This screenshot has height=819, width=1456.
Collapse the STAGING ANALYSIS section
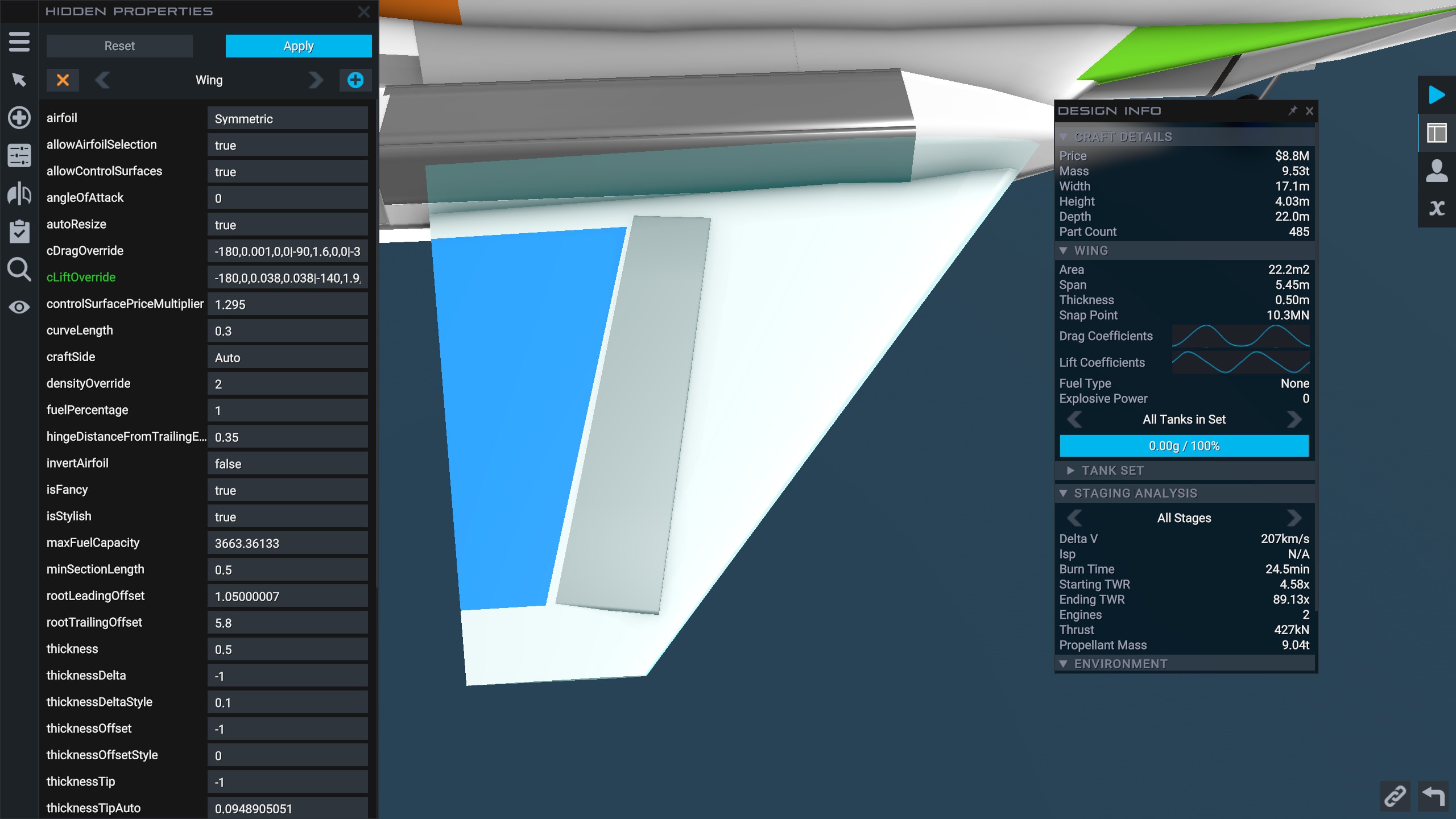tap(1063, 493)
